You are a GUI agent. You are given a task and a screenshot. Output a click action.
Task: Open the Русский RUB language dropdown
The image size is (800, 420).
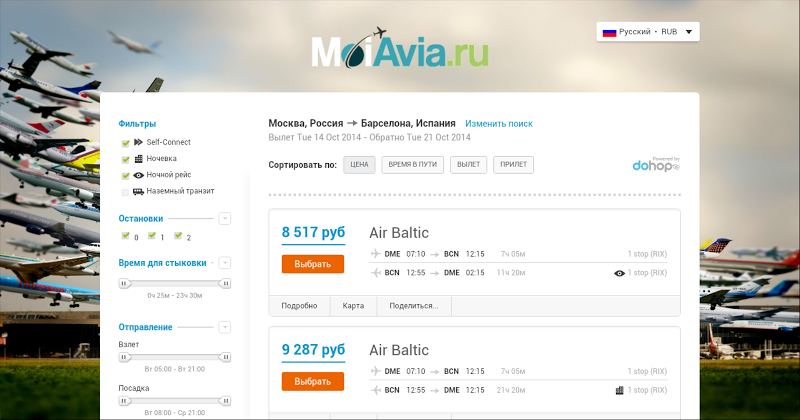coord(648,32)
